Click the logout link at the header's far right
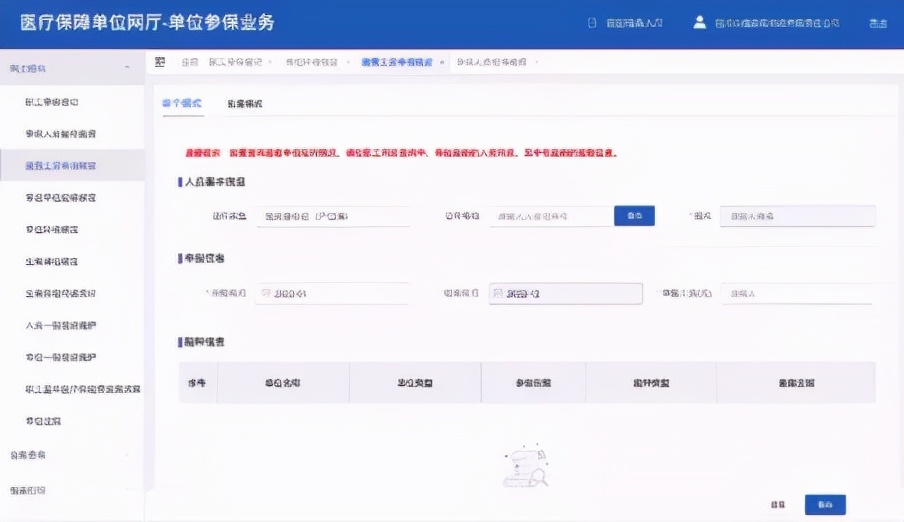Viewport: 904px width, 522px height. [877, 23]
